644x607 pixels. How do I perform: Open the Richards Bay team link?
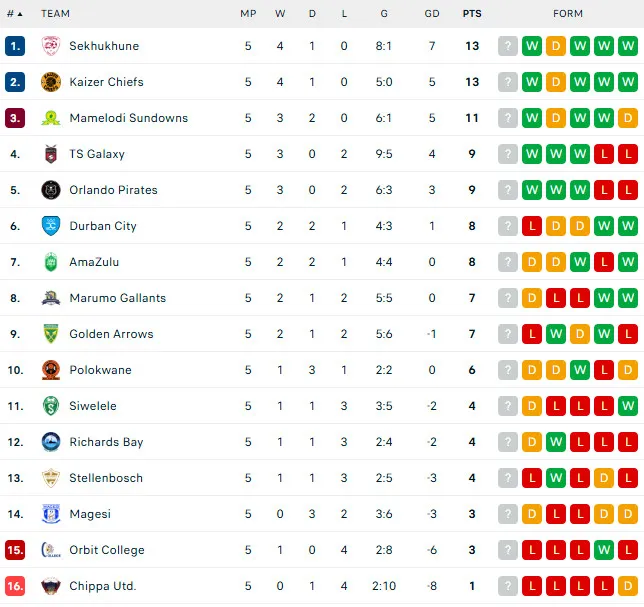pyautogui.click(x=106, y=442)
